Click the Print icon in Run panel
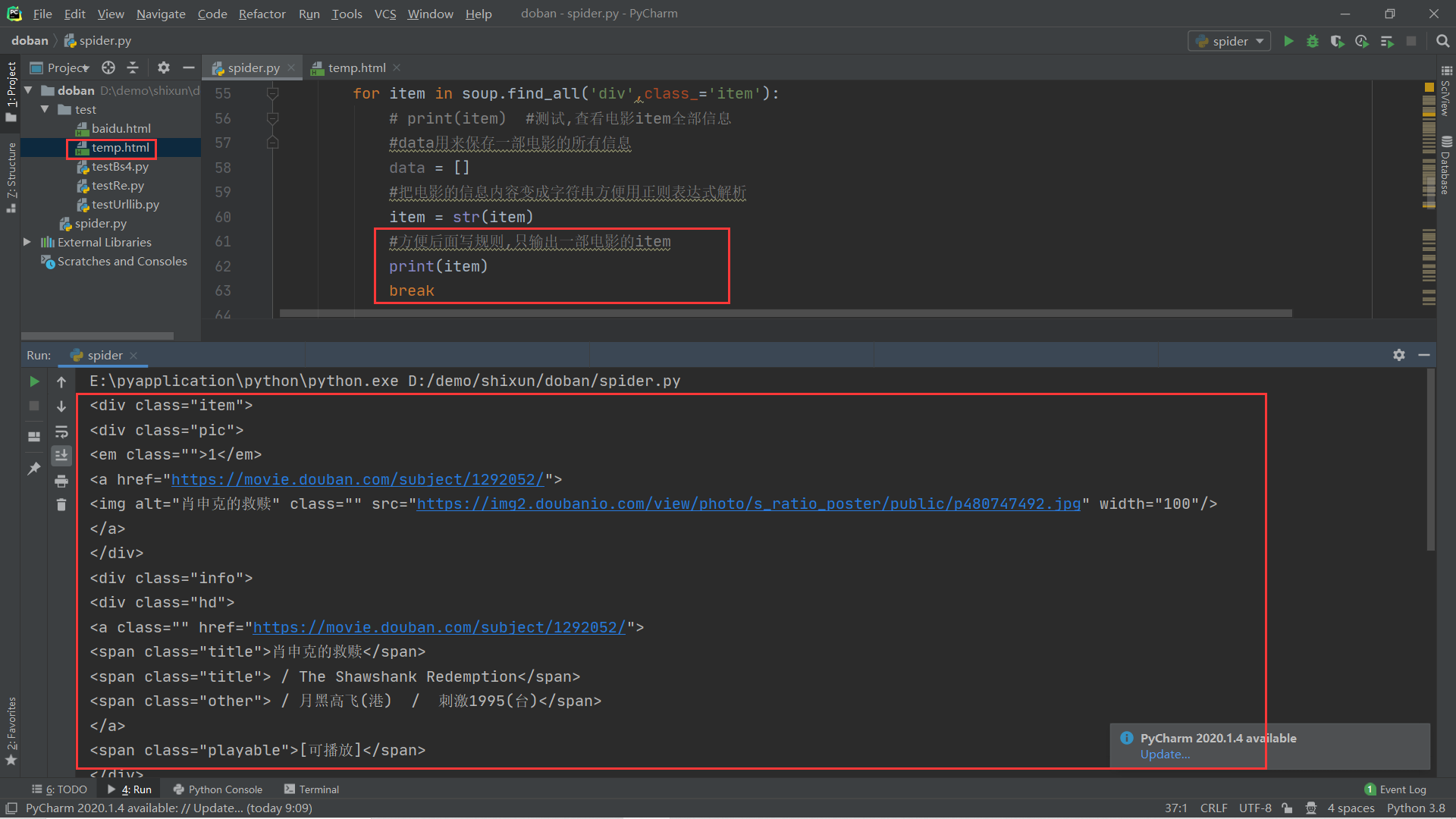Viewport: 1456px width, 819px height. click(61, 481)
